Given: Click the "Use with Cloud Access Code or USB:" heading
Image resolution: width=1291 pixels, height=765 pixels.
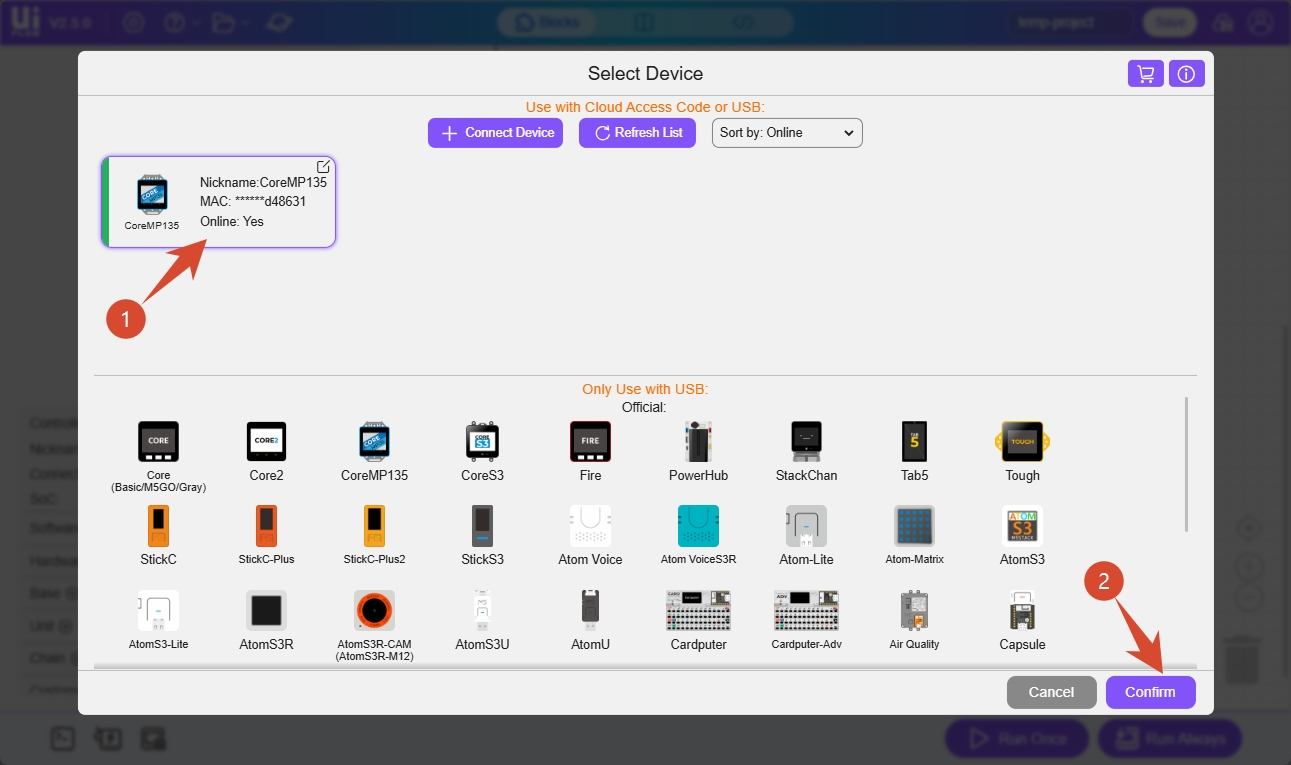Looking at the screenshot, I should [x=645, y=107].
